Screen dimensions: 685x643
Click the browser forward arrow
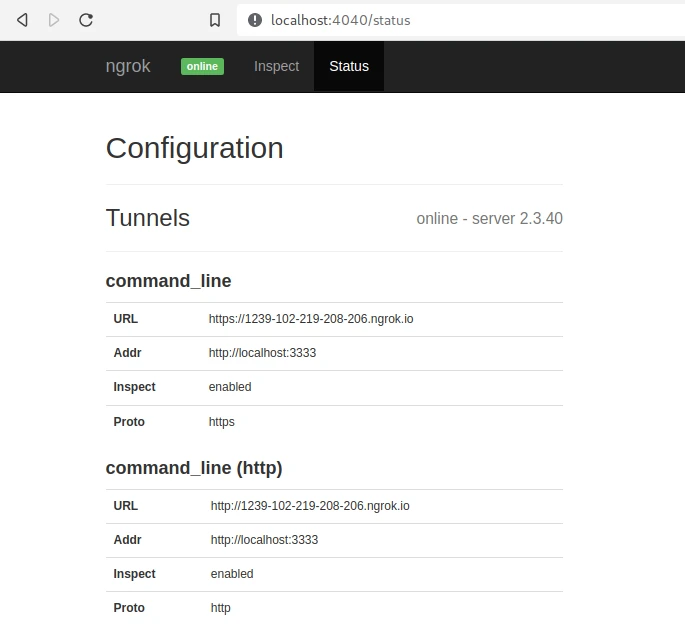click(x=54, y=20)
